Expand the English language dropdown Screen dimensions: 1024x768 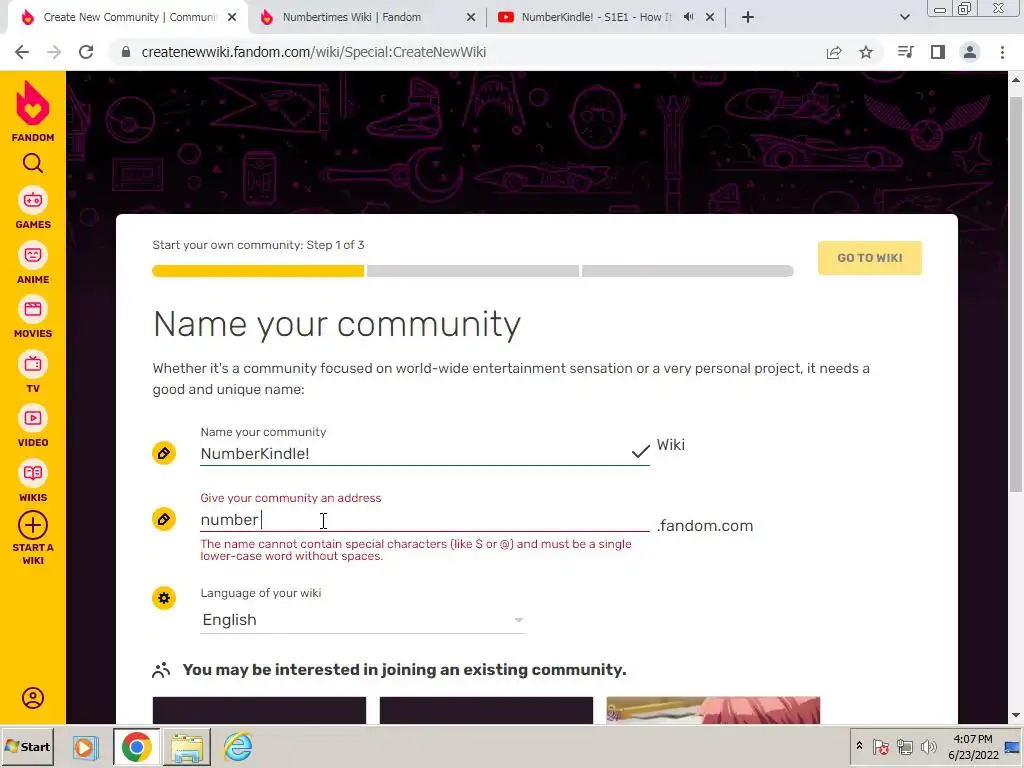pos(362,620)
